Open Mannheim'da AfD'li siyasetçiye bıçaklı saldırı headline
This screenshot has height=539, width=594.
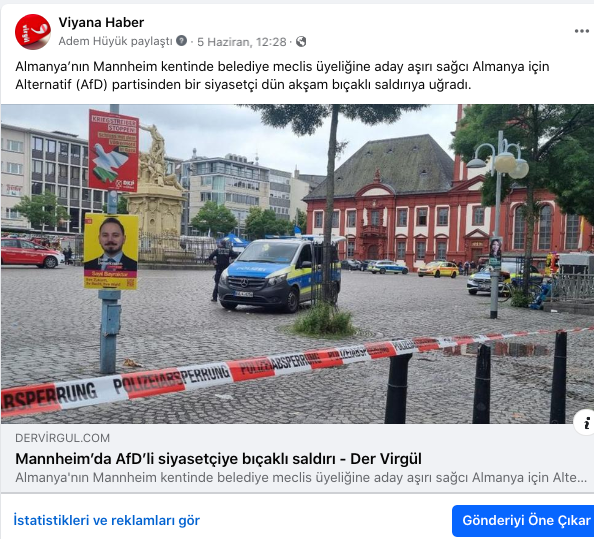click(x=218, y=459)
